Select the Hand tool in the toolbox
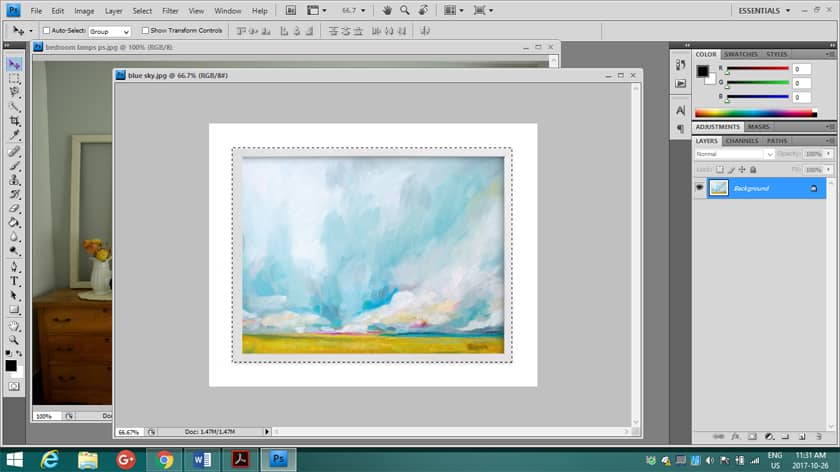Viewport: 840px width, 472px height. pyautogui.click(x=14, y=326)
